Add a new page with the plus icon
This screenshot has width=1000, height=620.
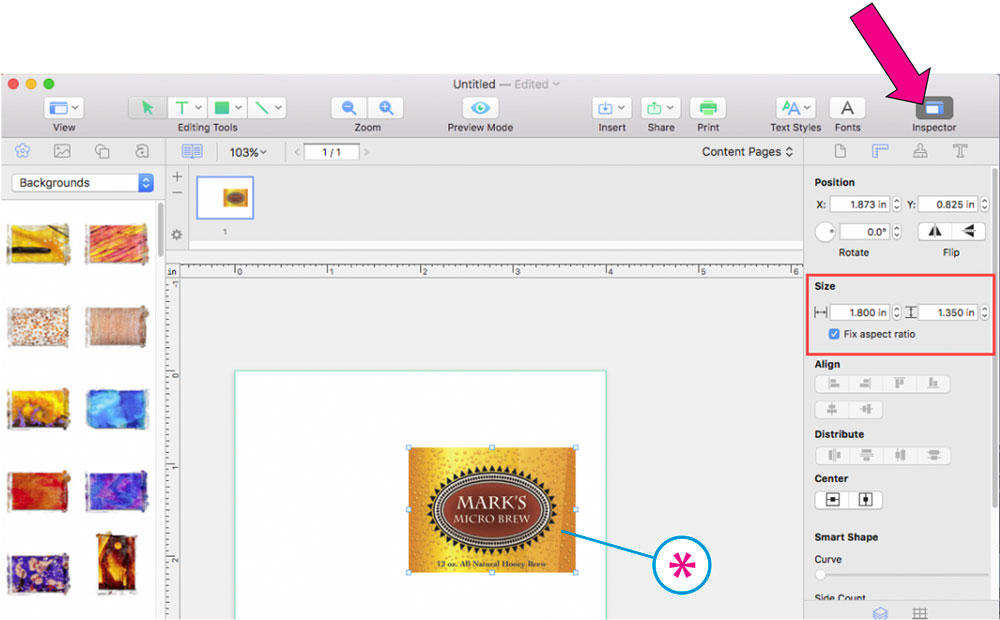coord(177,177)
